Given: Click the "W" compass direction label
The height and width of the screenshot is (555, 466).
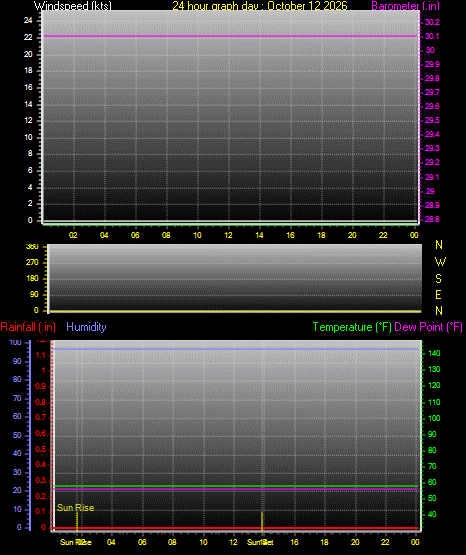Looking at the screenshot, I should click(440, 262).
